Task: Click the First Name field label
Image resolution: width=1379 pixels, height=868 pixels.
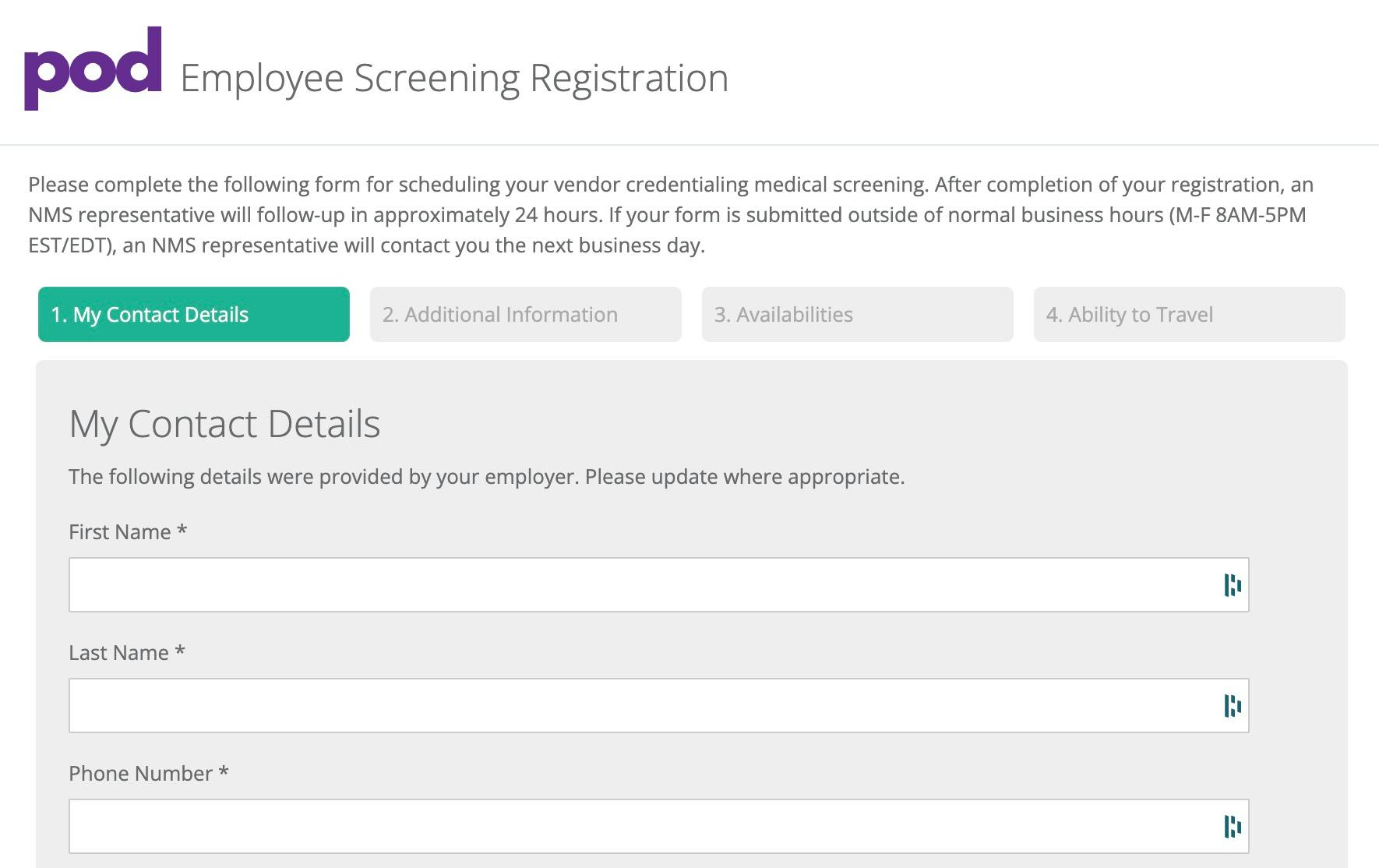Action: click(119, 532)
